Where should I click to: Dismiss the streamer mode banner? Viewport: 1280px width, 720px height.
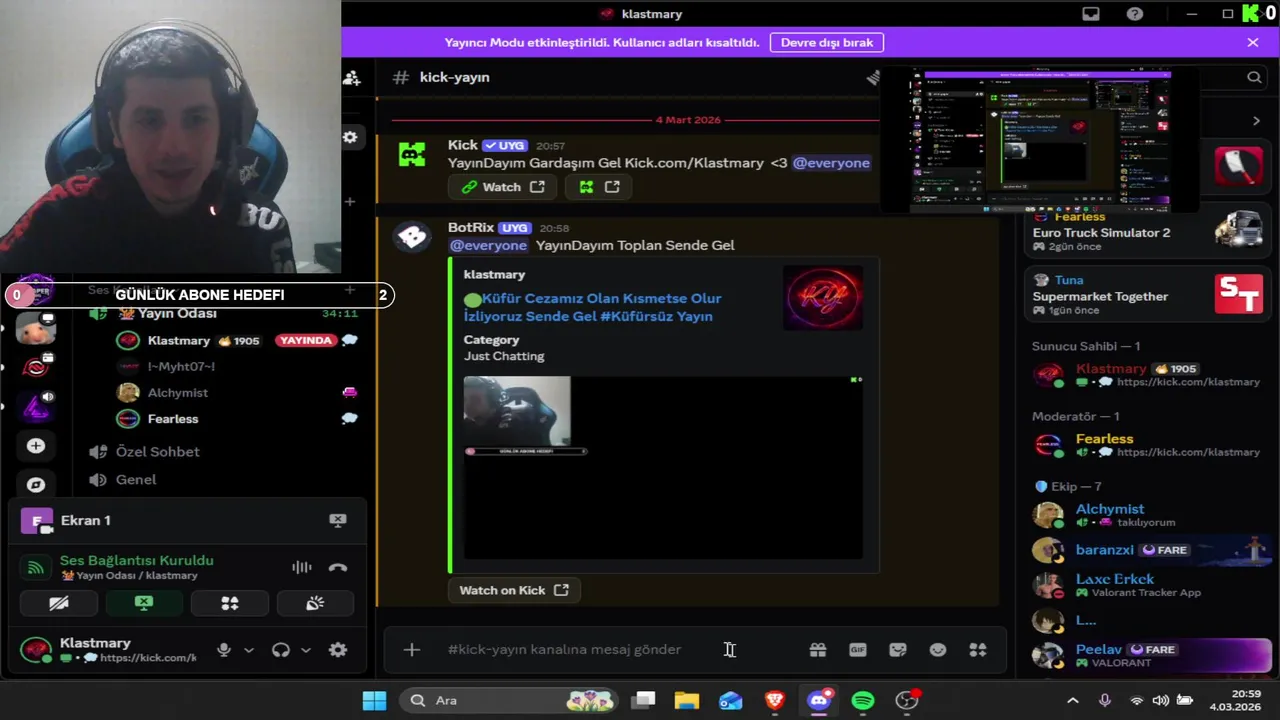click(1252, 43)
